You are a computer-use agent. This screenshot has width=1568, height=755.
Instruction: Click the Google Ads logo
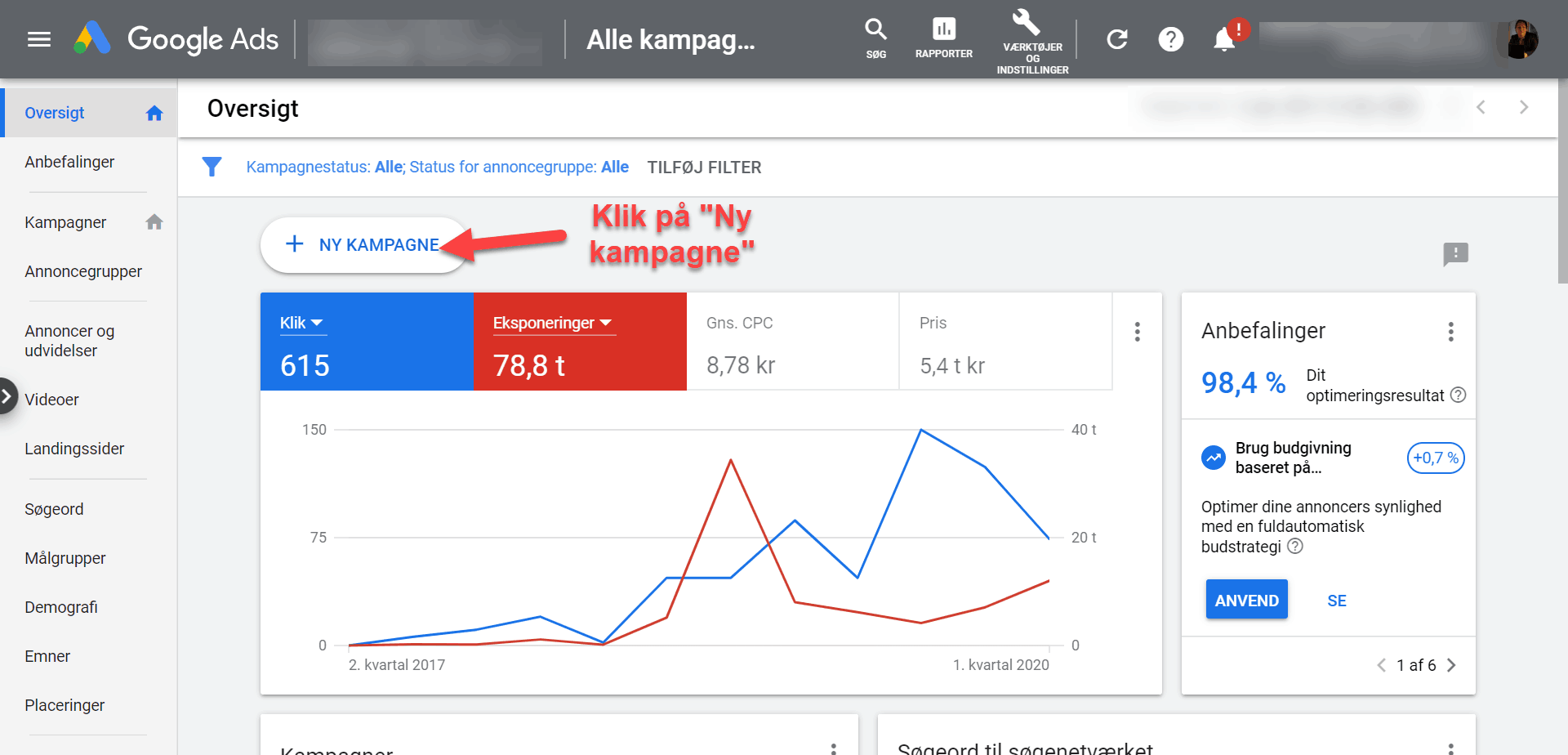point(176,39)
